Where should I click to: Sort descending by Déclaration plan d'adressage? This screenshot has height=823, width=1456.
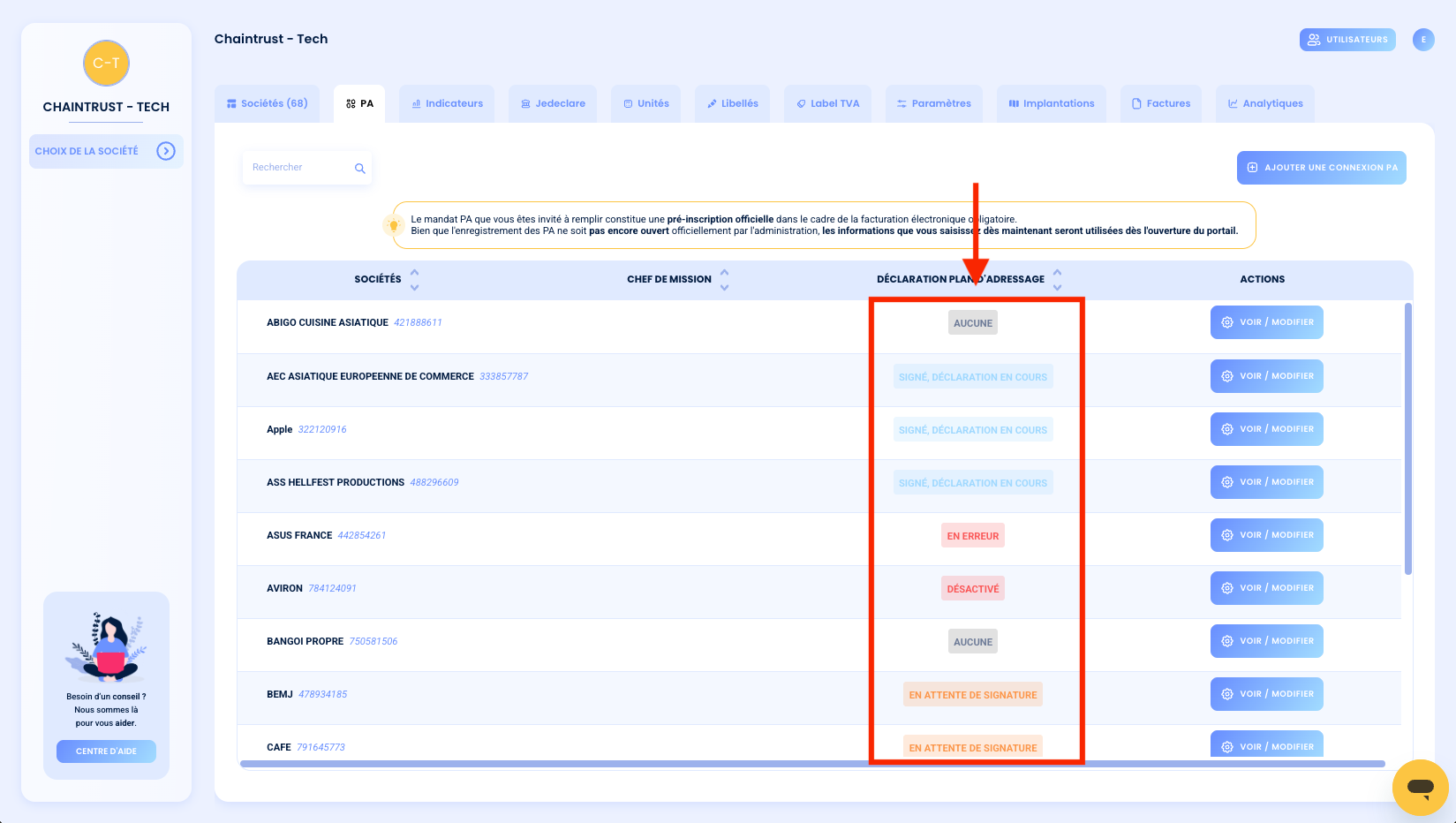click(1058, 287)
